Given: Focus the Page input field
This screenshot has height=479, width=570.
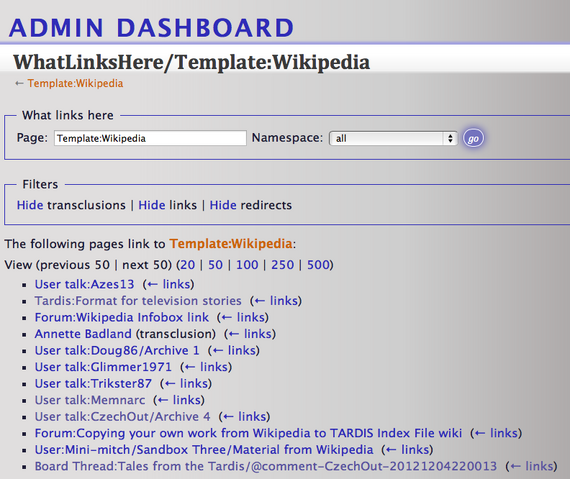Looking at the screenshot, I should [150, 138].
